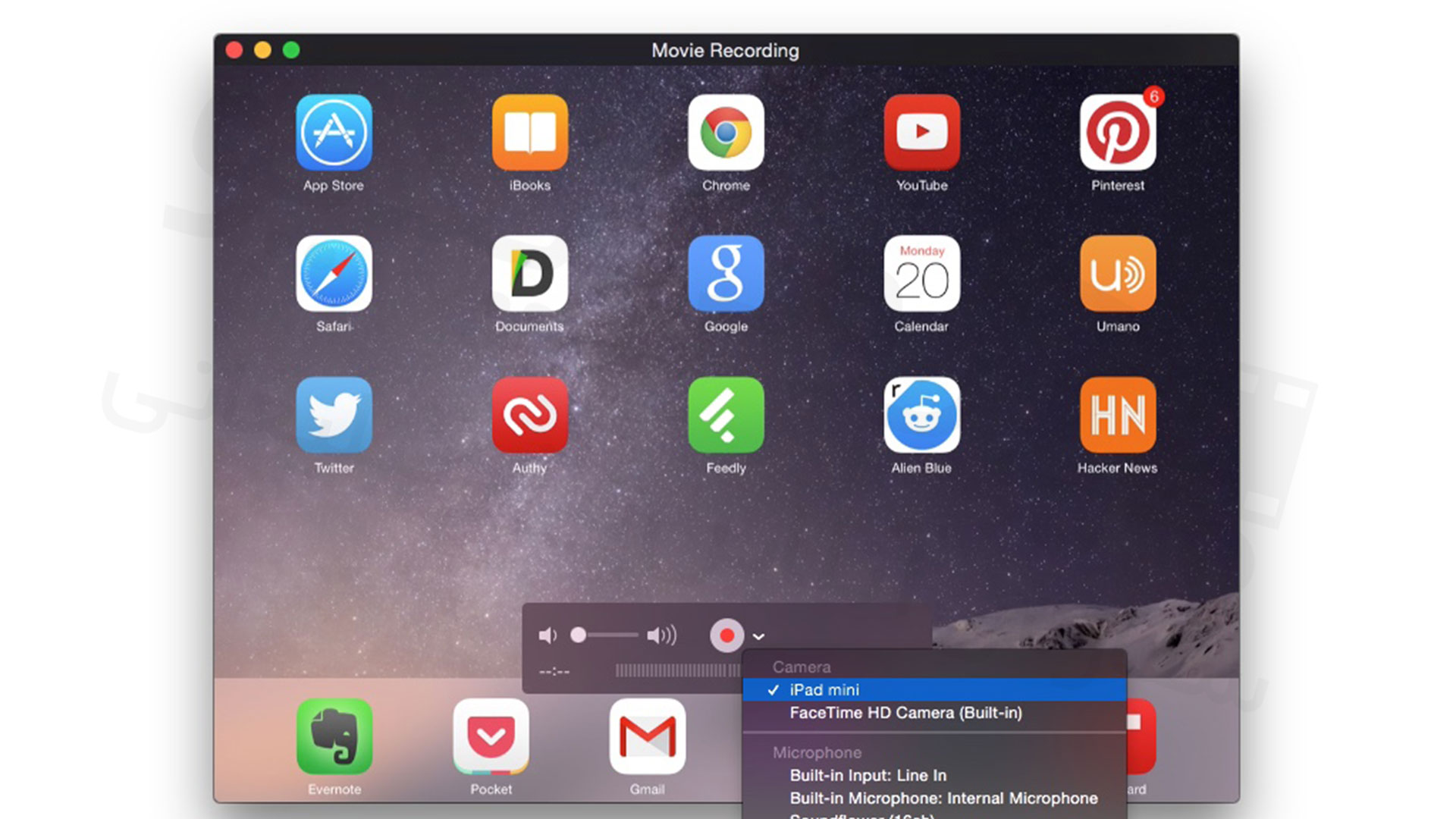The image size is (1456, 819).
Task: Expand the recording options chevron
Action: (758, 636)
